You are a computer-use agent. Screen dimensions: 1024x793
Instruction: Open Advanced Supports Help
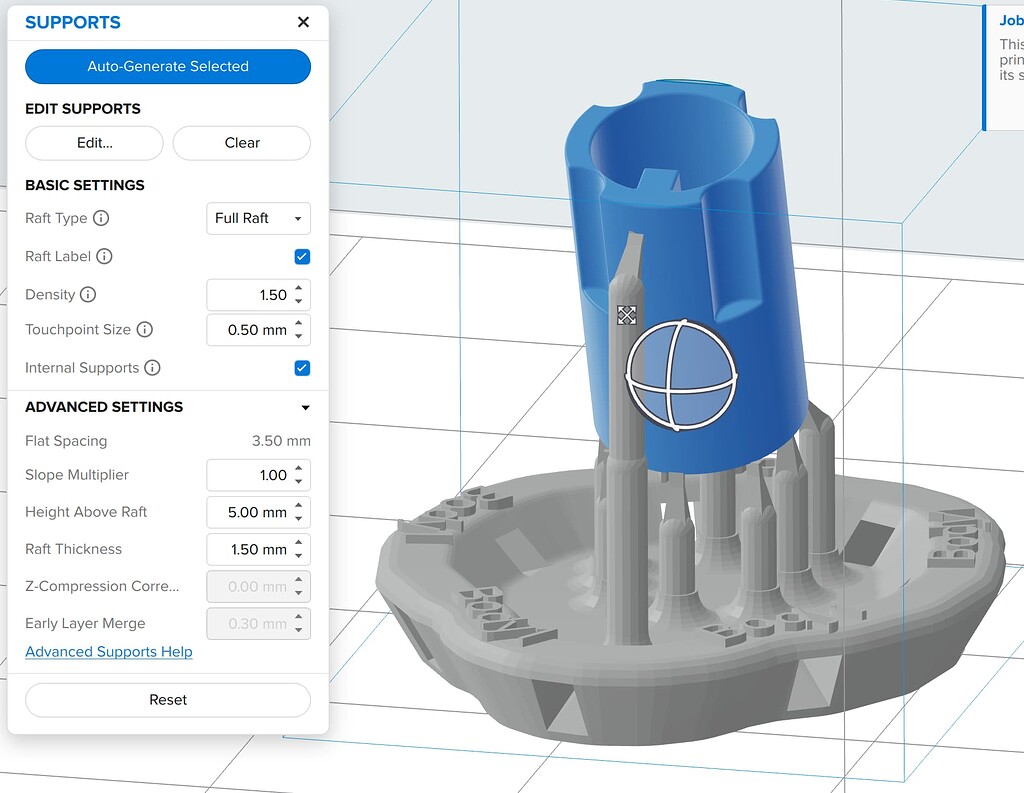pos(108,651)
